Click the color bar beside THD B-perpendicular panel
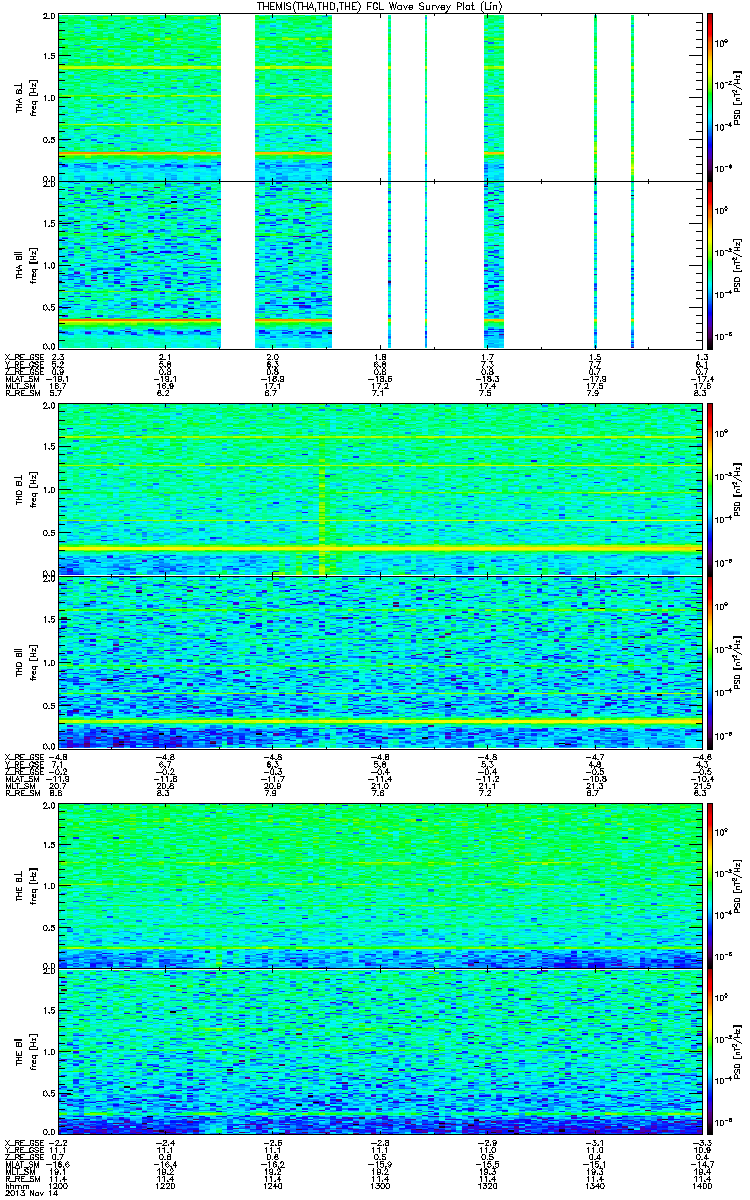 (x=710, y=489)
